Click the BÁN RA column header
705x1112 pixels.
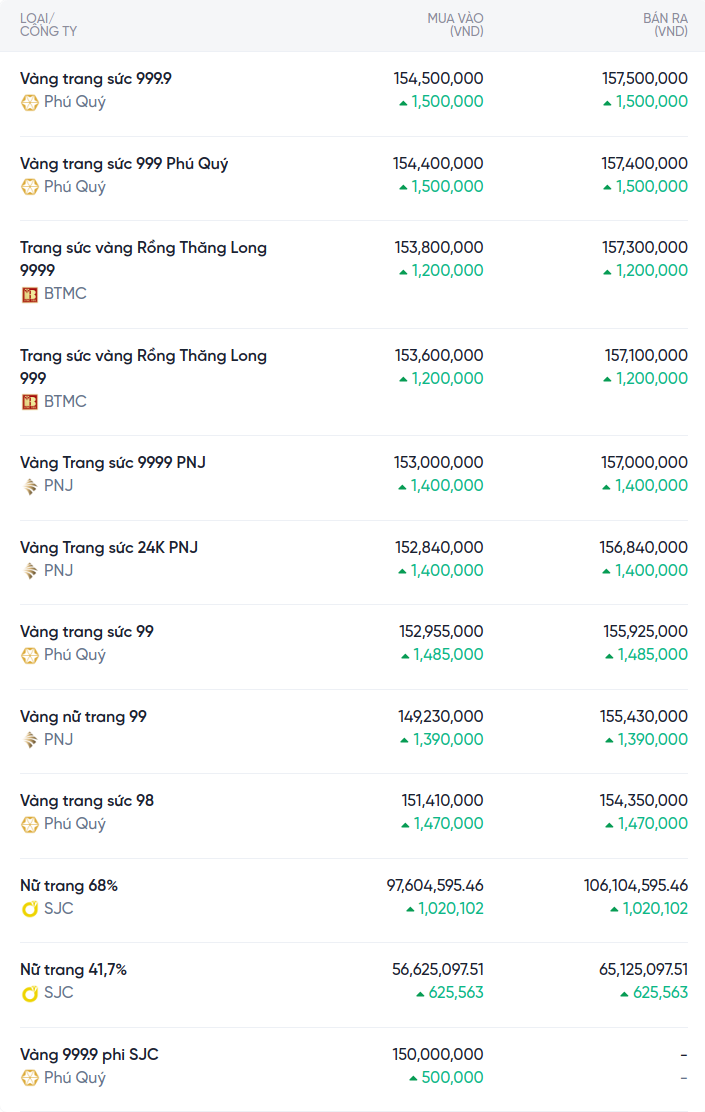click(x=664, y=25)
